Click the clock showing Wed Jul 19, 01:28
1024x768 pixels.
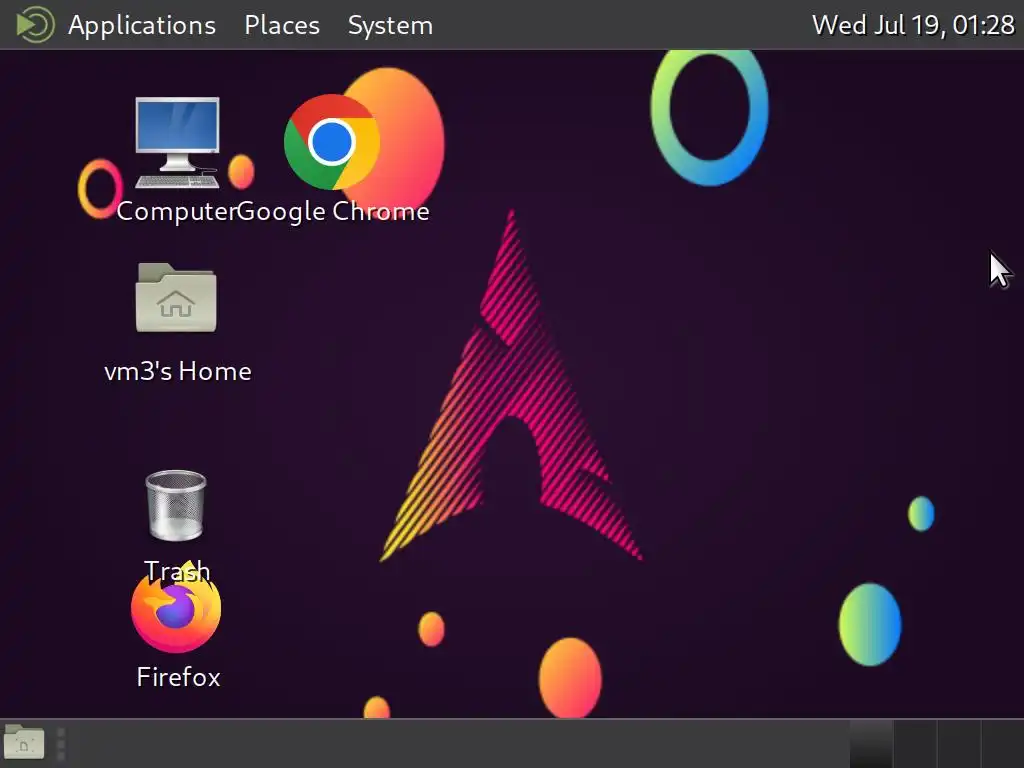point(913,25)
